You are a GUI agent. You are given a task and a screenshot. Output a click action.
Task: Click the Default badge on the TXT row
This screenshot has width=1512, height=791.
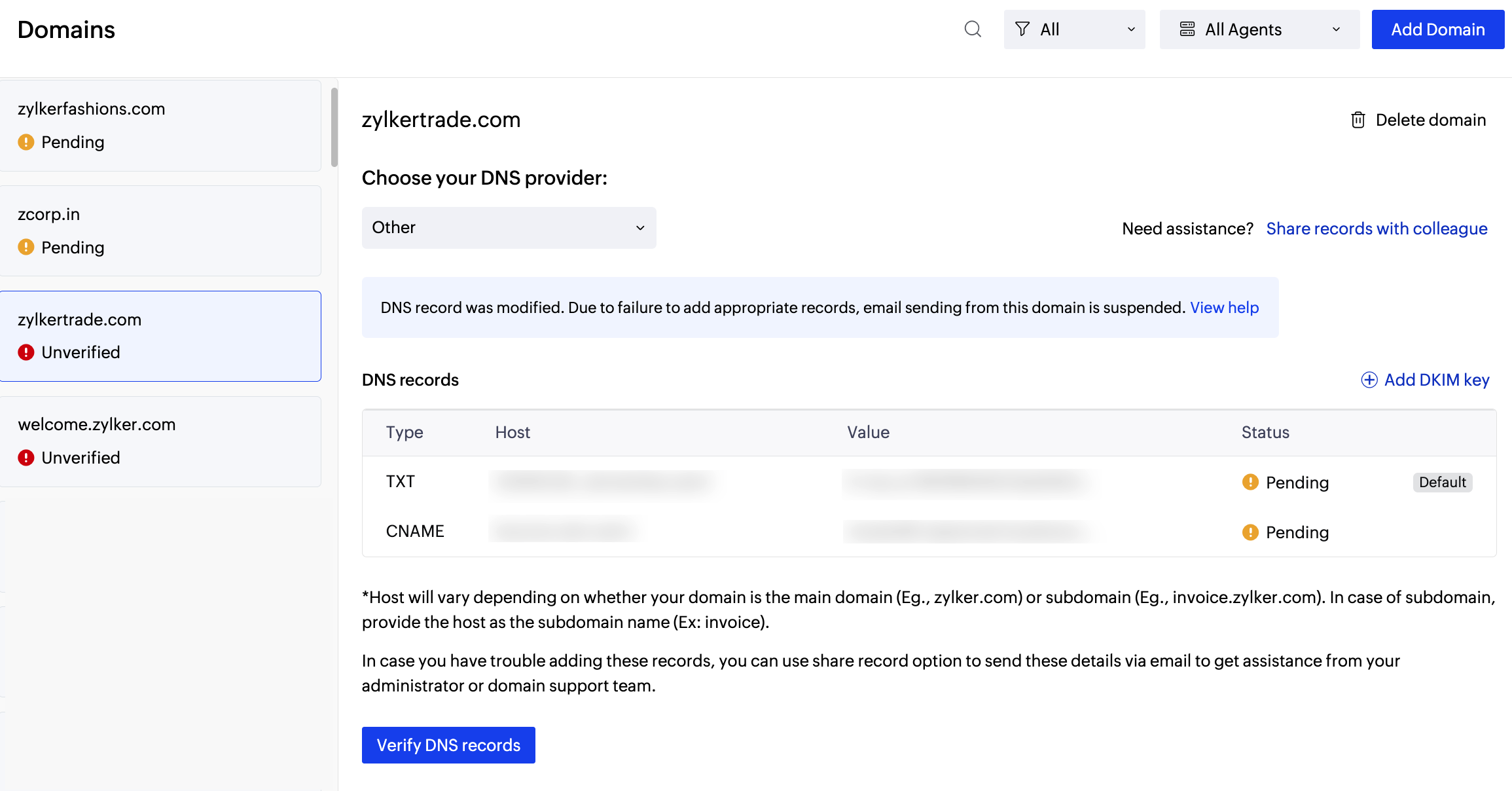pos(1443,482)
